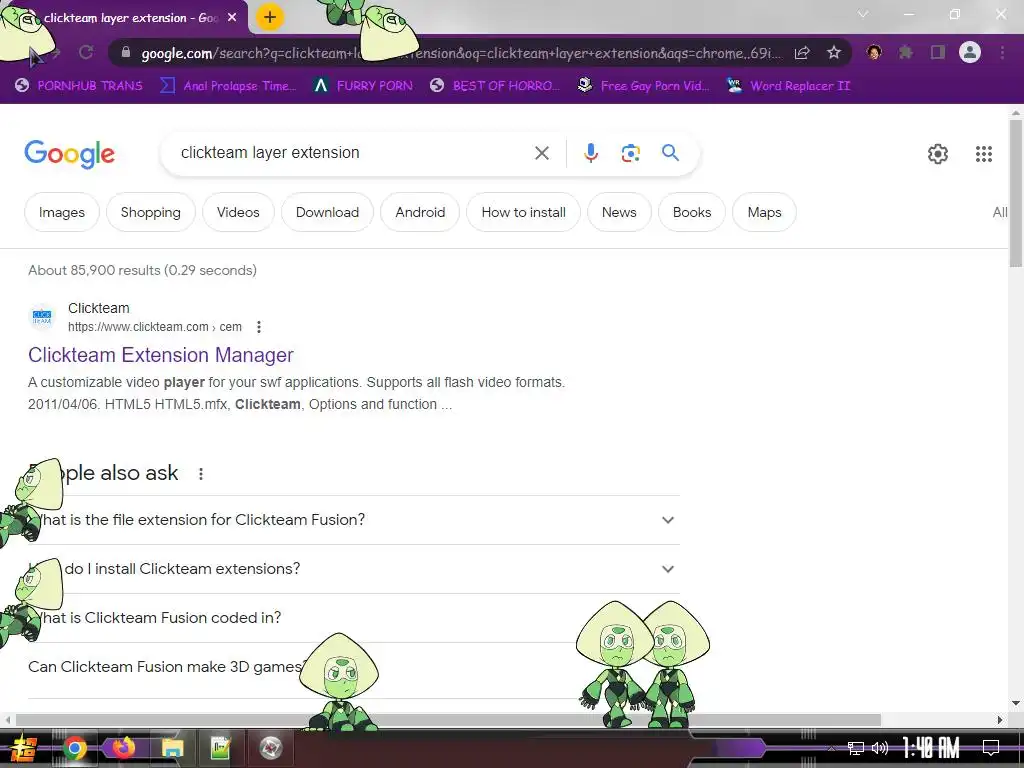Select the Download filter chip

click(327, 212)
